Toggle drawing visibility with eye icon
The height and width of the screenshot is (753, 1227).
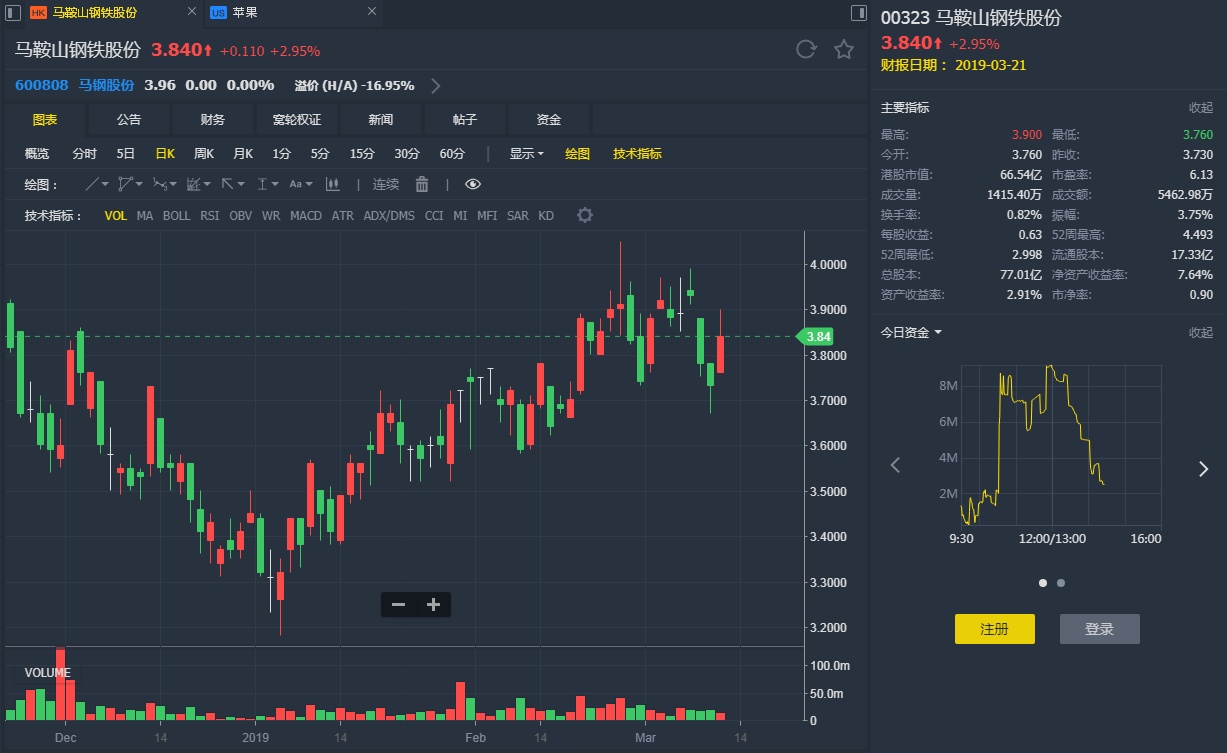(x=473, y=184)
